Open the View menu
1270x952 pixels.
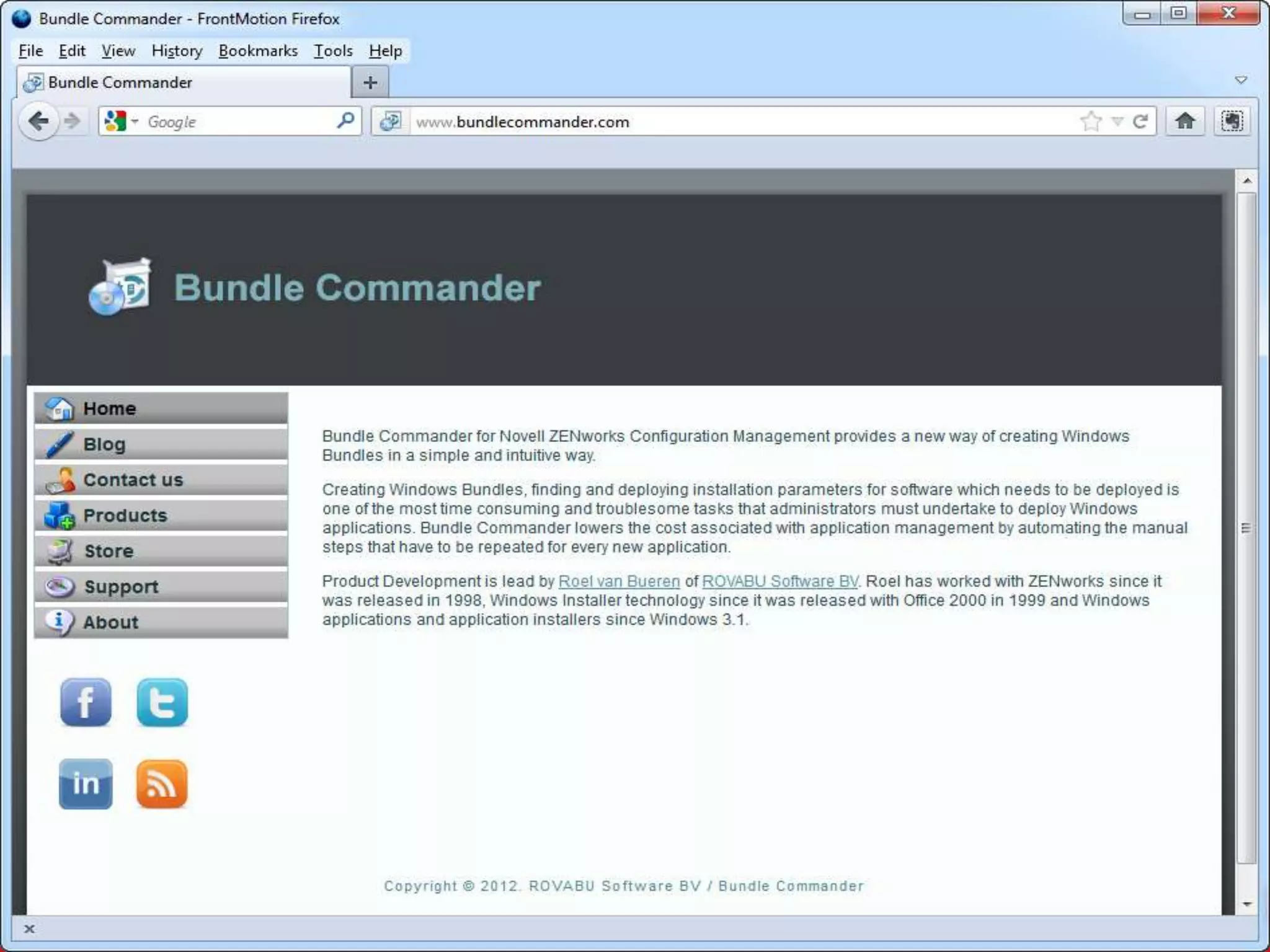tap(118, 51)
